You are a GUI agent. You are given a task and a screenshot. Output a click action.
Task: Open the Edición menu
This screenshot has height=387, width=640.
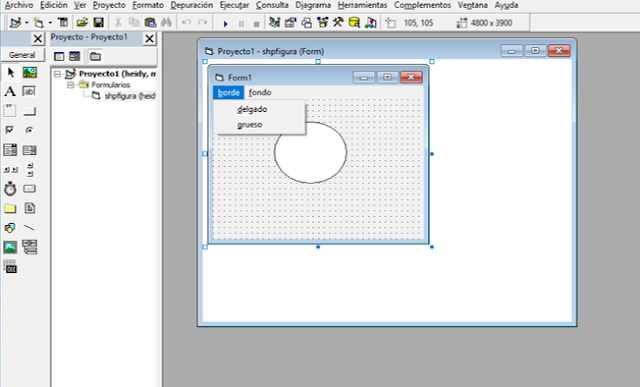pos(53,5)
